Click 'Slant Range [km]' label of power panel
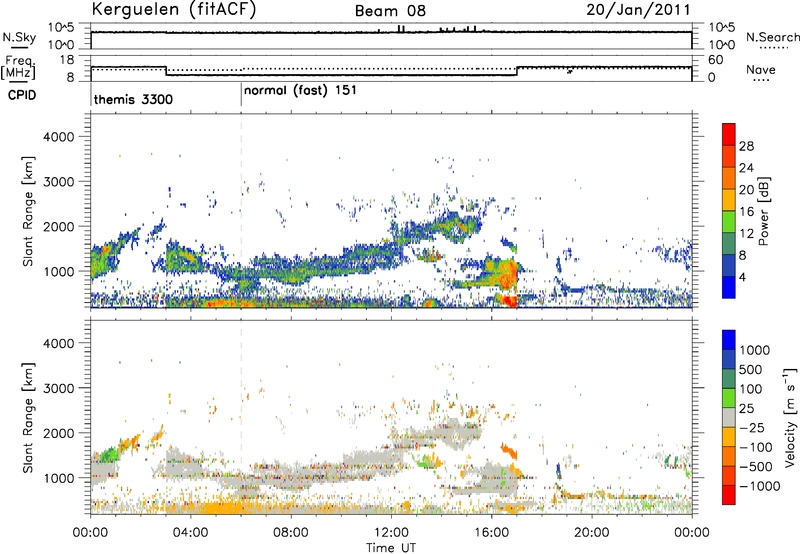Screen dimensions: 800x554 28,211
